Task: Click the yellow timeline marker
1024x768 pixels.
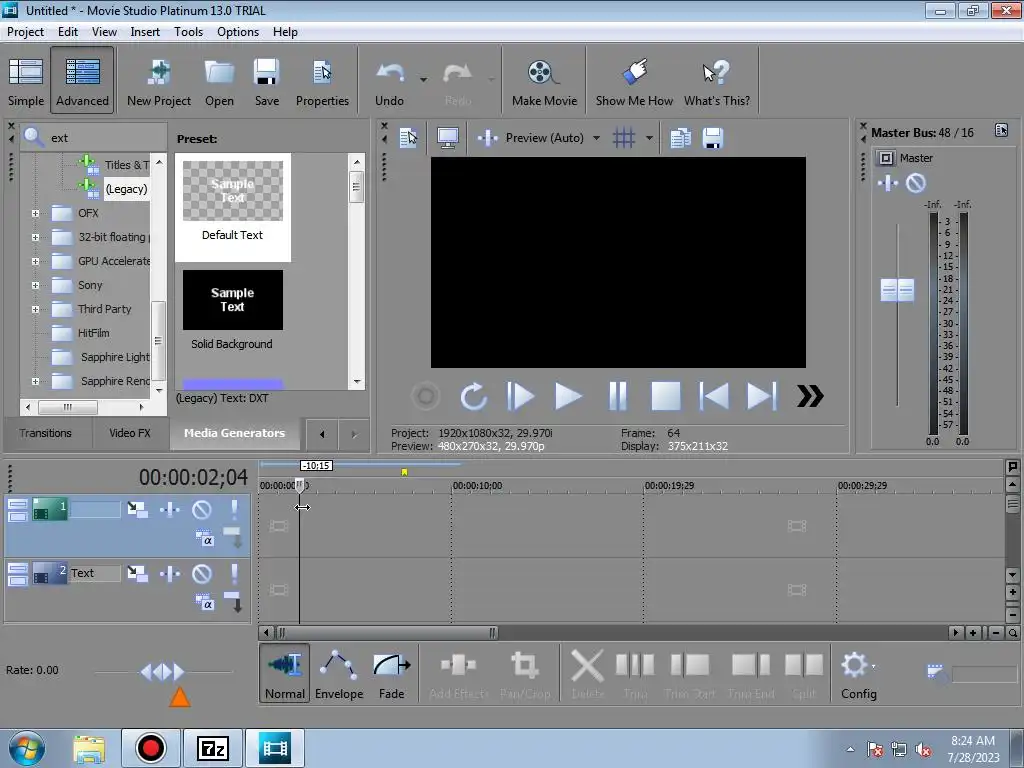Action: pyautogui.click(x=404, y=472)
